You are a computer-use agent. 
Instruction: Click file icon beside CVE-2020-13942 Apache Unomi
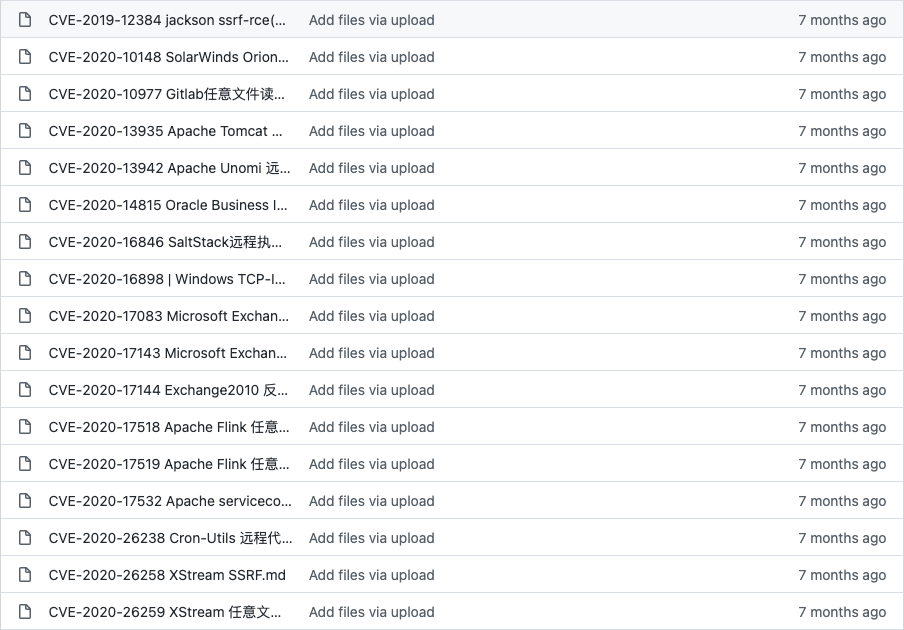25,168
